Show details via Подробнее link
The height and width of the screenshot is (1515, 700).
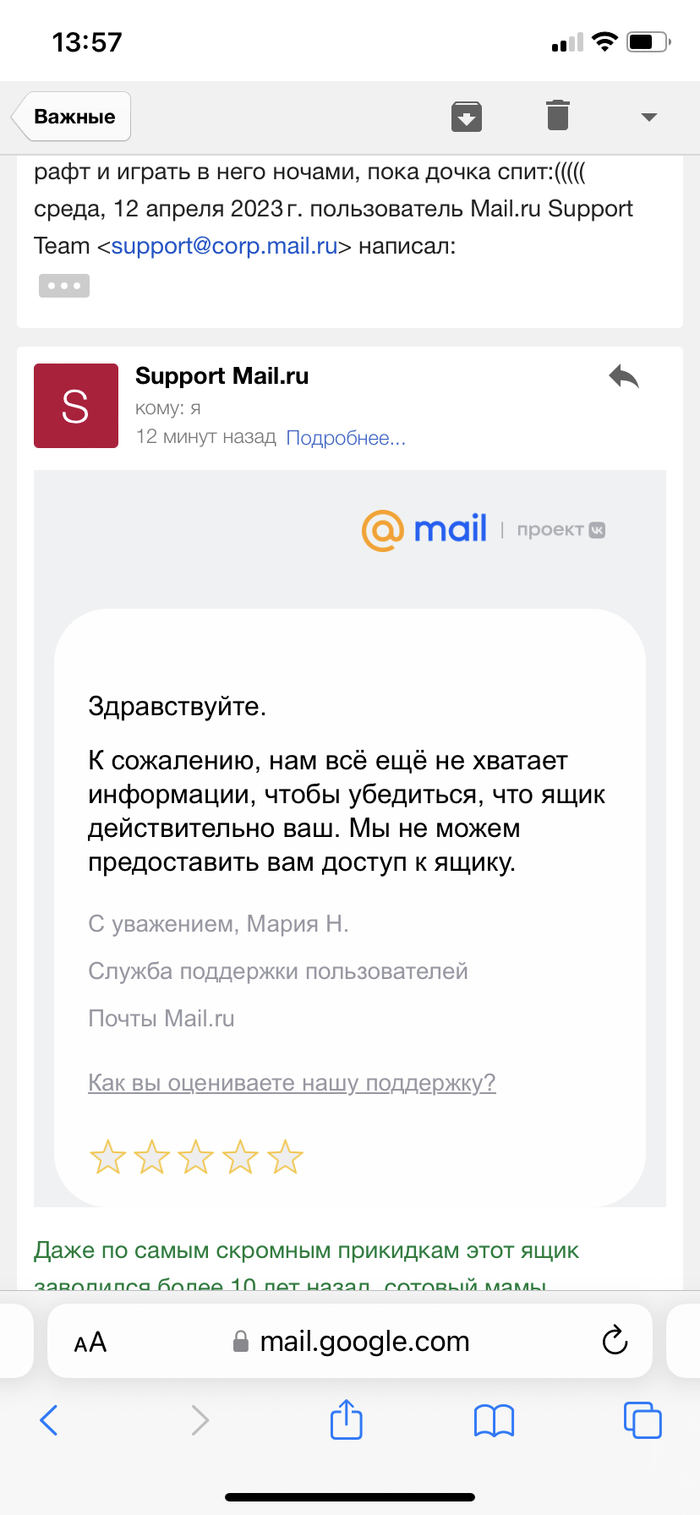coord(346,437)
